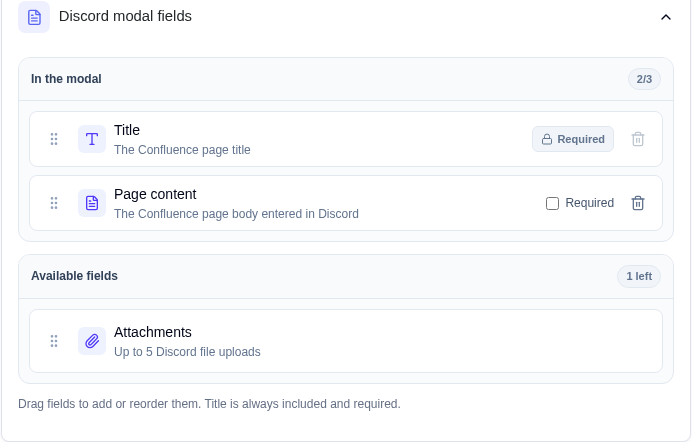
Task: Click the Page content document icon
Action: click(x=92, y=203)
